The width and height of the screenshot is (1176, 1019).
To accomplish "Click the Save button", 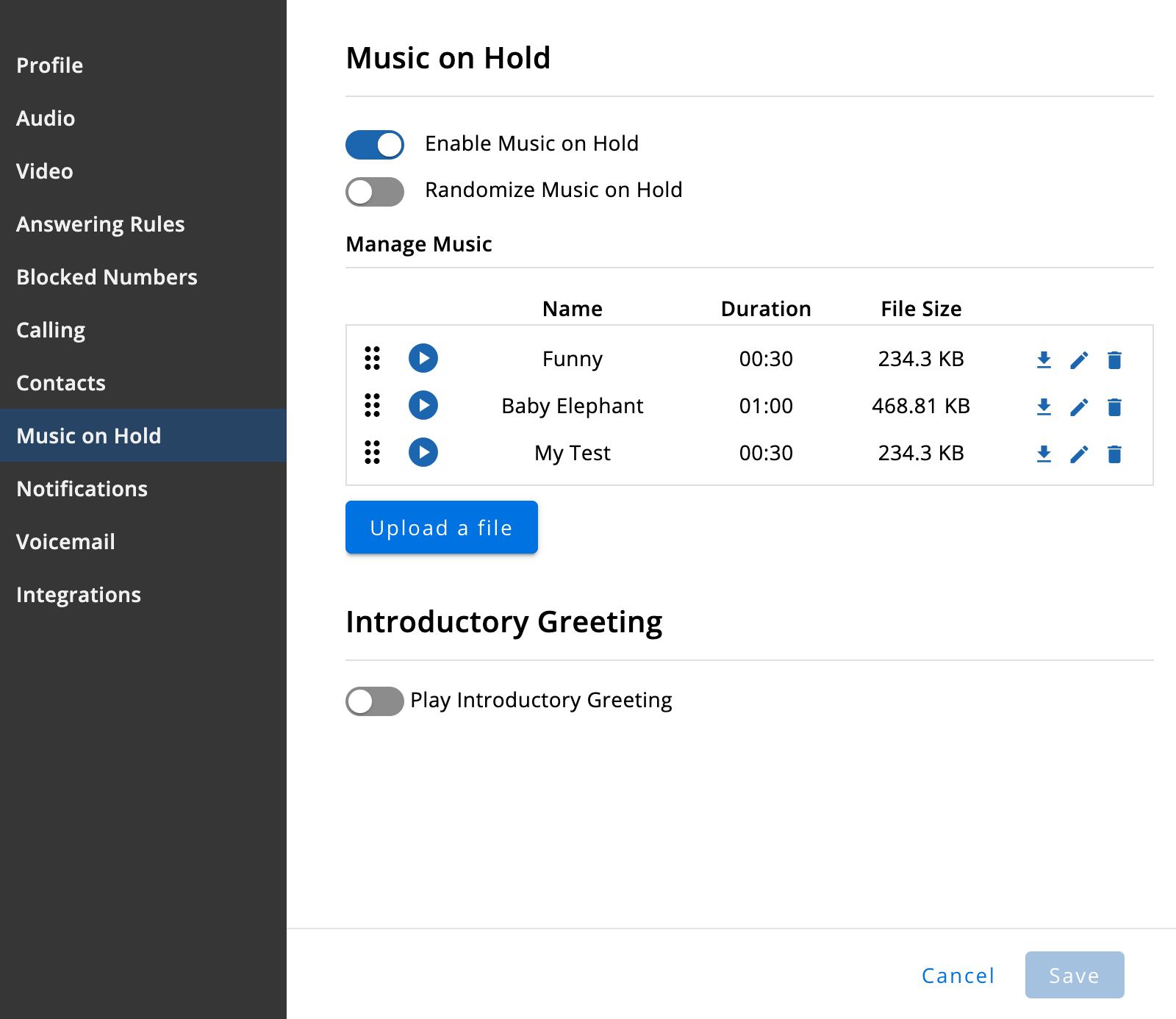I will point(1075,975).
